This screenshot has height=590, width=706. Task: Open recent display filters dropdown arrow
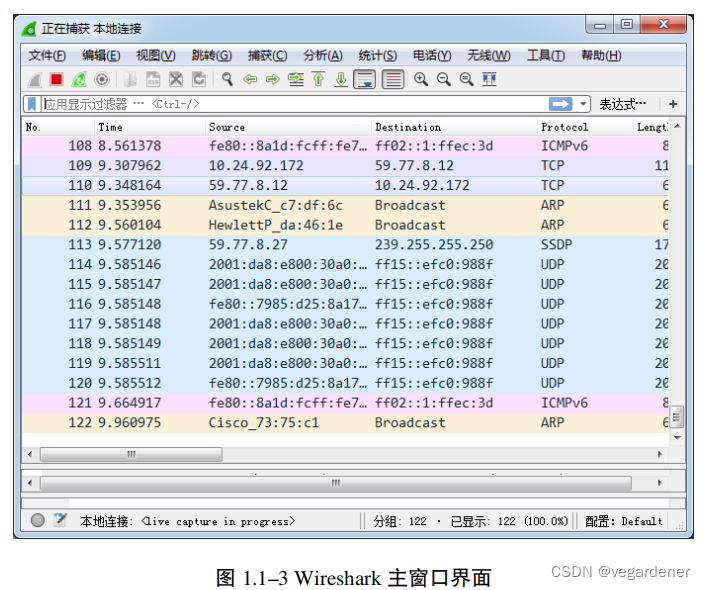(x=583, y=104)
